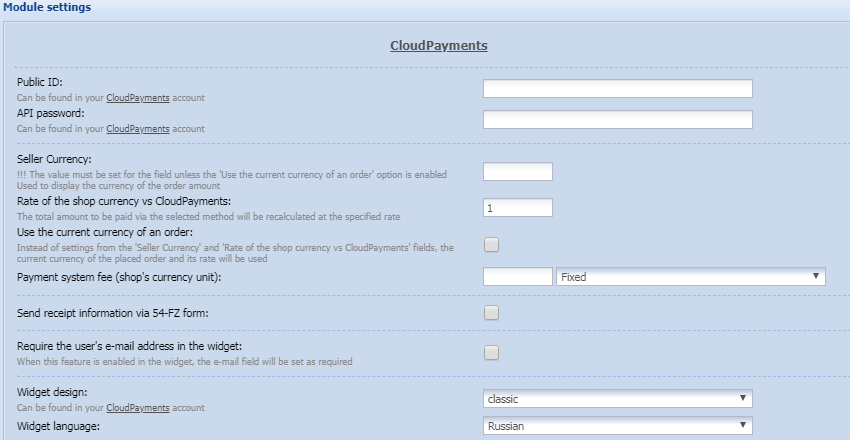Check 'Require the user's e-mail address' option
Image resolution: width=850 pixels, height=440 pixels.
pos(491,353)
